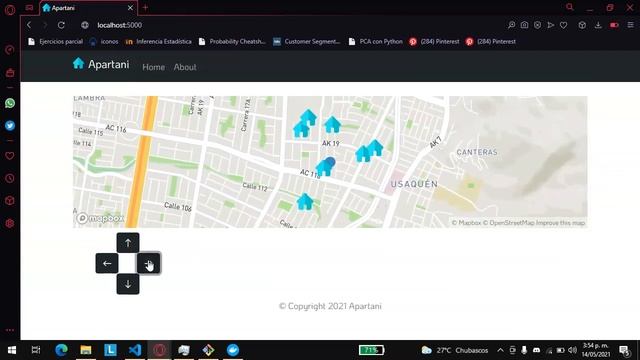Open the Inferencia Estadística bookmark
The width and height of the screenshot is (640, 360).
click(x=158, y=42)
